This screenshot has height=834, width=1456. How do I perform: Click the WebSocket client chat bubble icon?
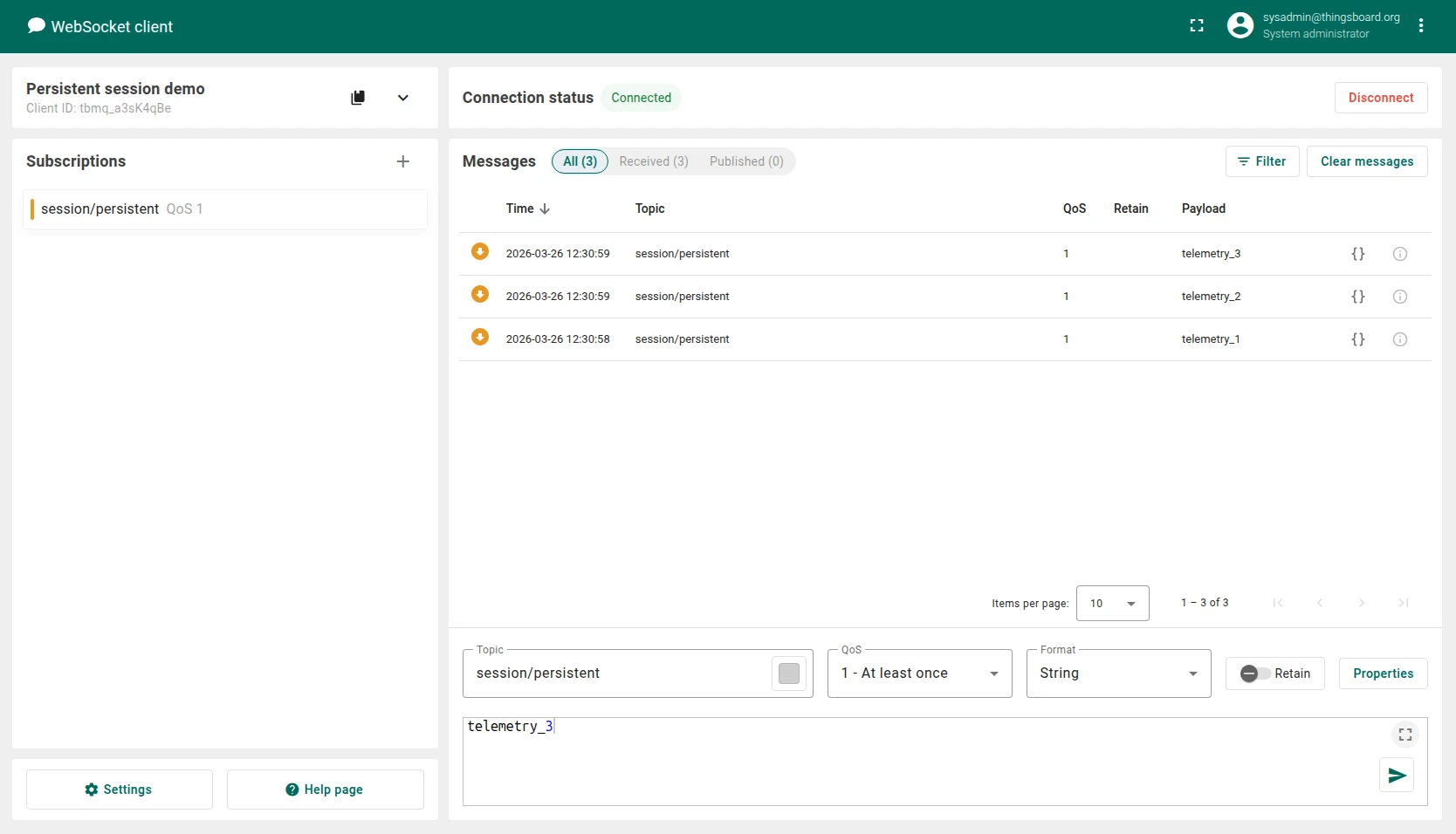[x=36, y=26]
